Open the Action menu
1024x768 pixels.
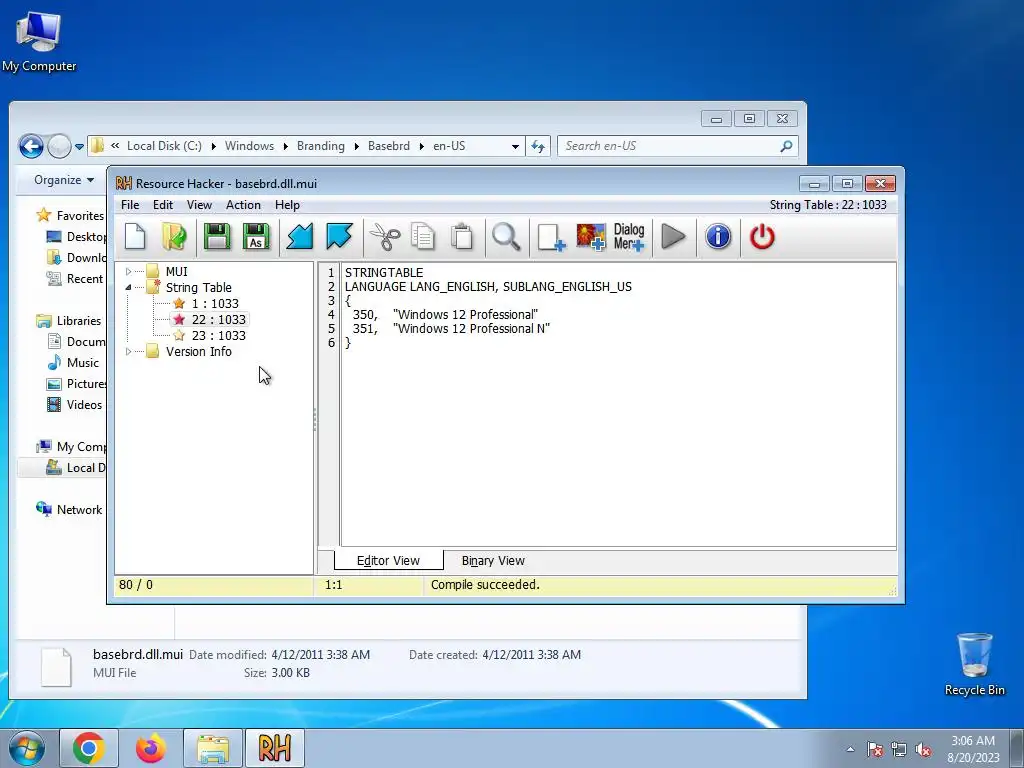coord(243,205)
